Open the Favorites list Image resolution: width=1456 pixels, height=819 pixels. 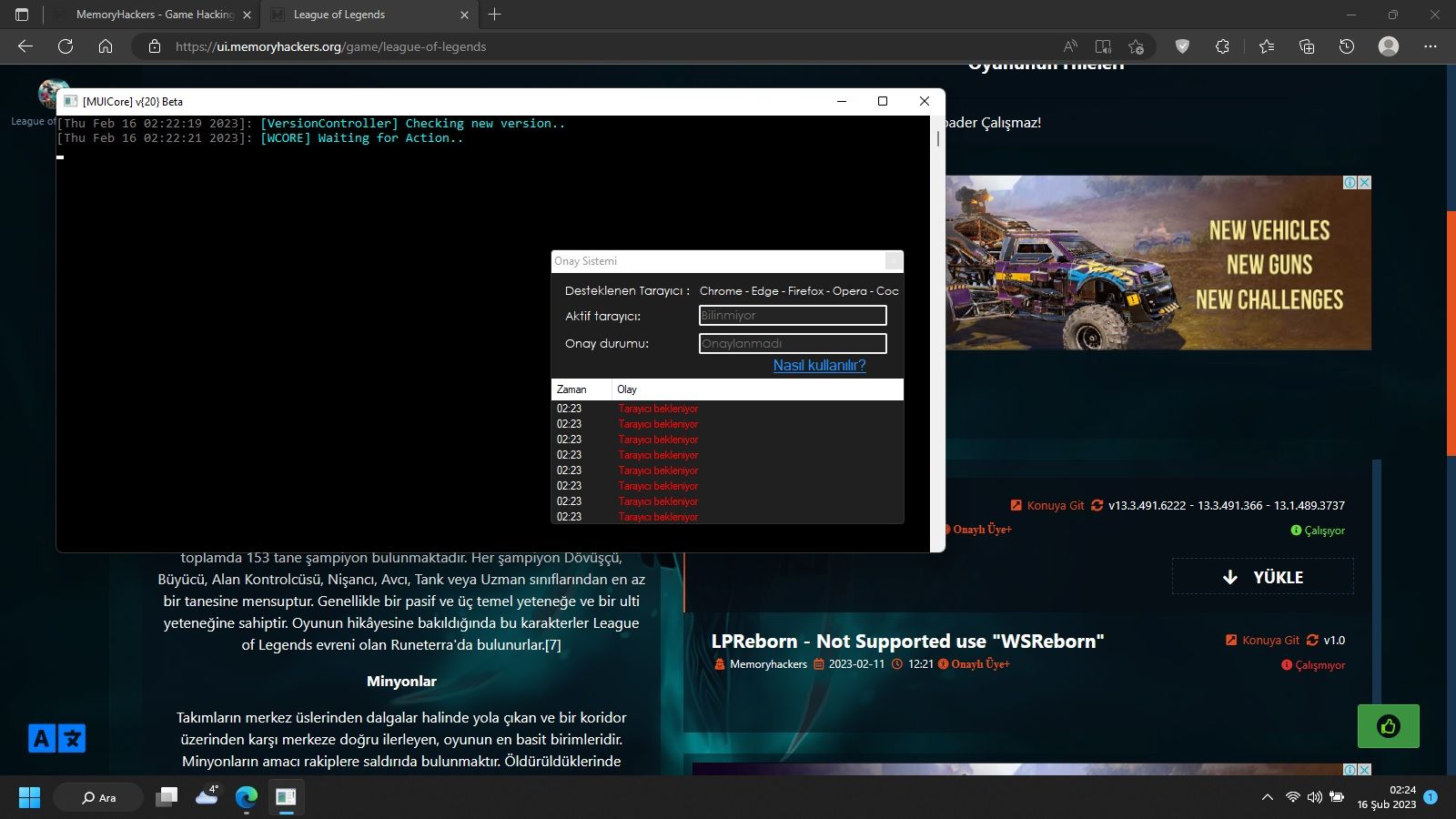[x=1267, y=46]
